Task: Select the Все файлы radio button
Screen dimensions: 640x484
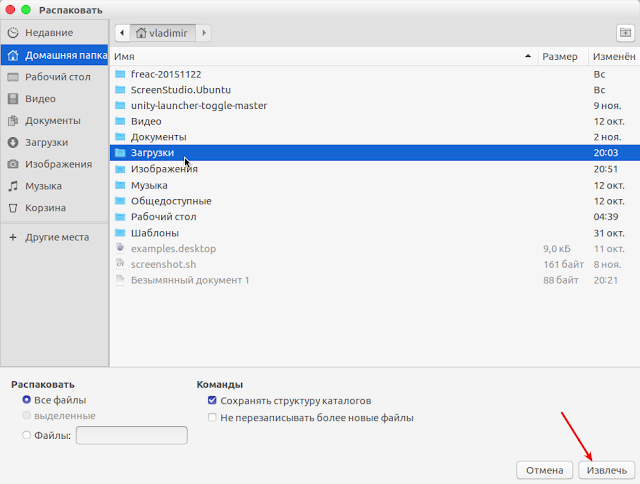Action: [27, 400]
